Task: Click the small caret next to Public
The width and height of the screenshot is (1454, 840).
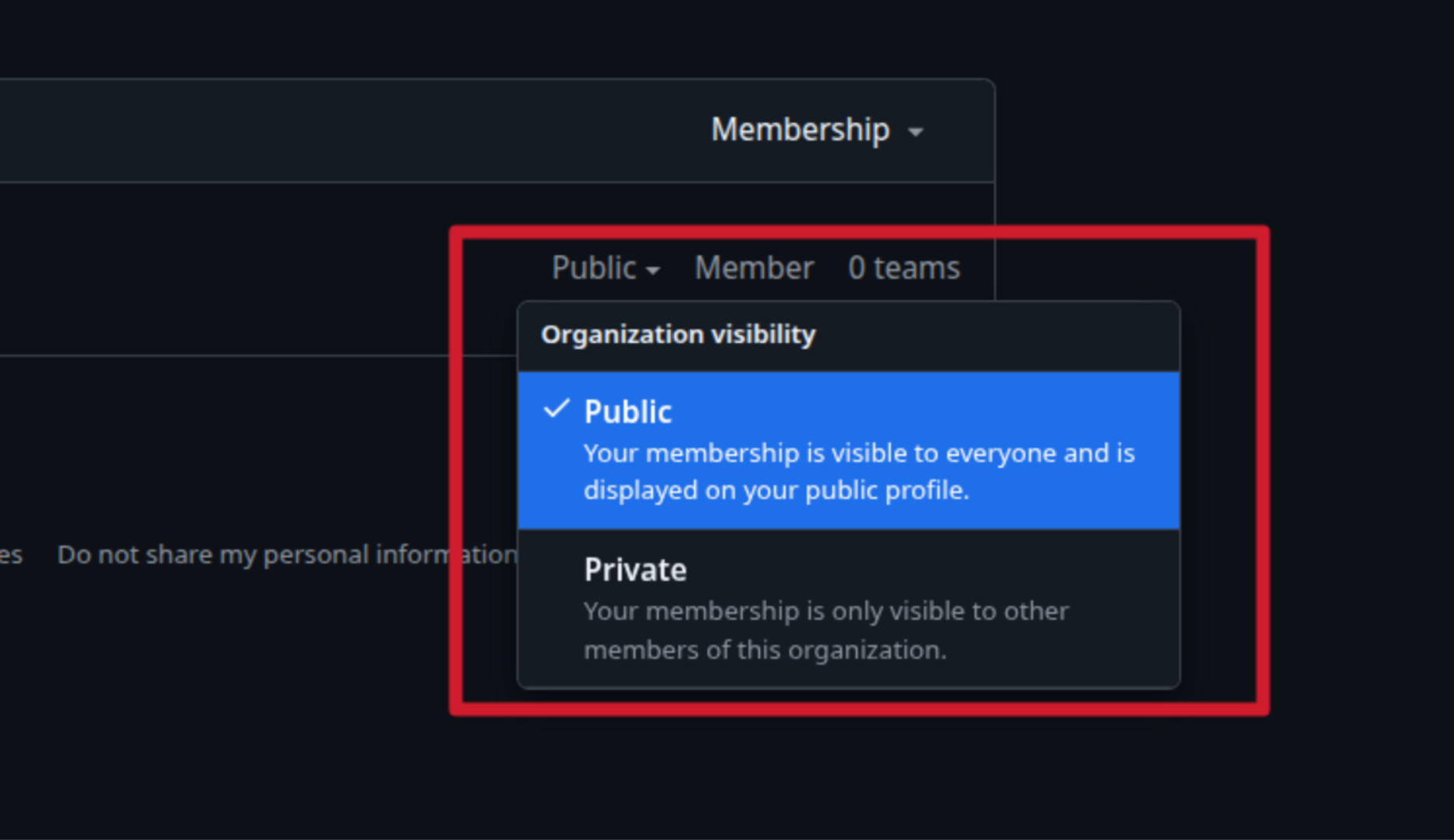Action: [x=653, y=271]
